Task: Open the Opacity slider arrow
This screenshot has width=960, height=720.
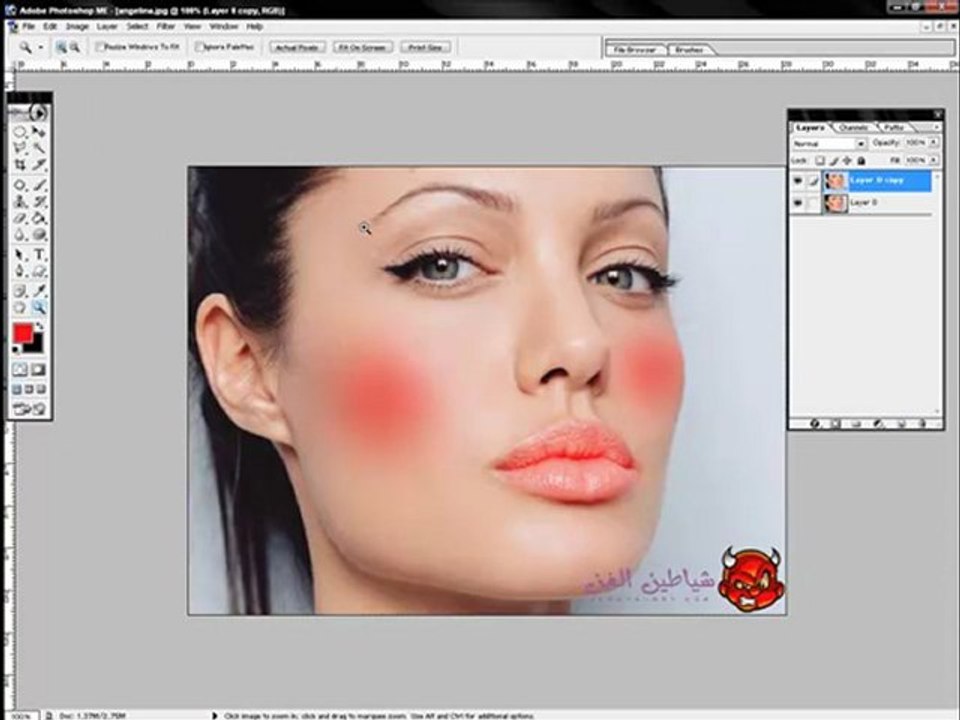Action: pos(934,143)
